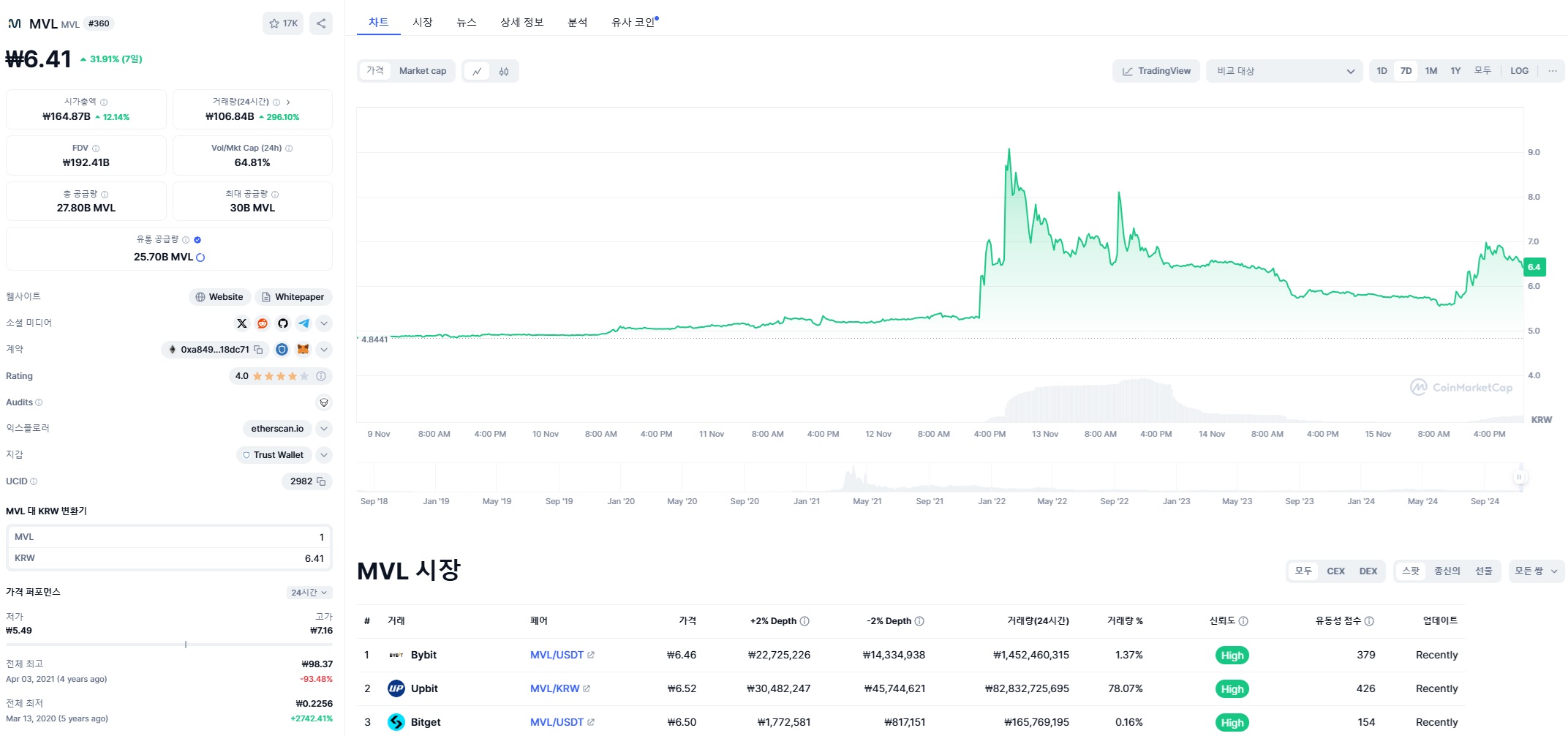Select the 선물 futures market filter
The width and height of the screenshot is (1568, 736).
[x=1483, y=571]
